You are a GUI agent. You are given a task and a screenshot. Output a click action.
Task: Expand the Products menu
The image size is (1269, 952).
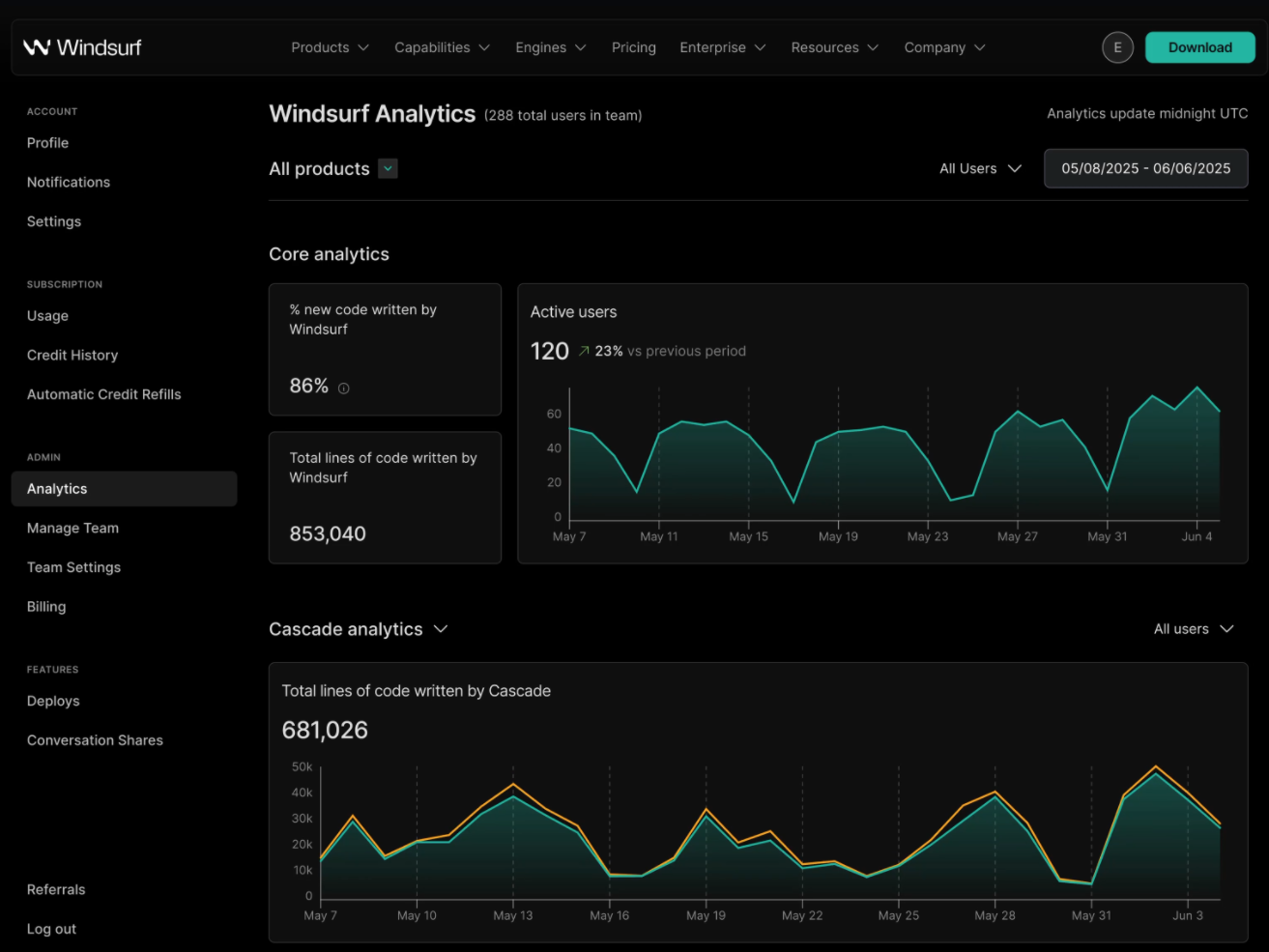pos(330,47)
